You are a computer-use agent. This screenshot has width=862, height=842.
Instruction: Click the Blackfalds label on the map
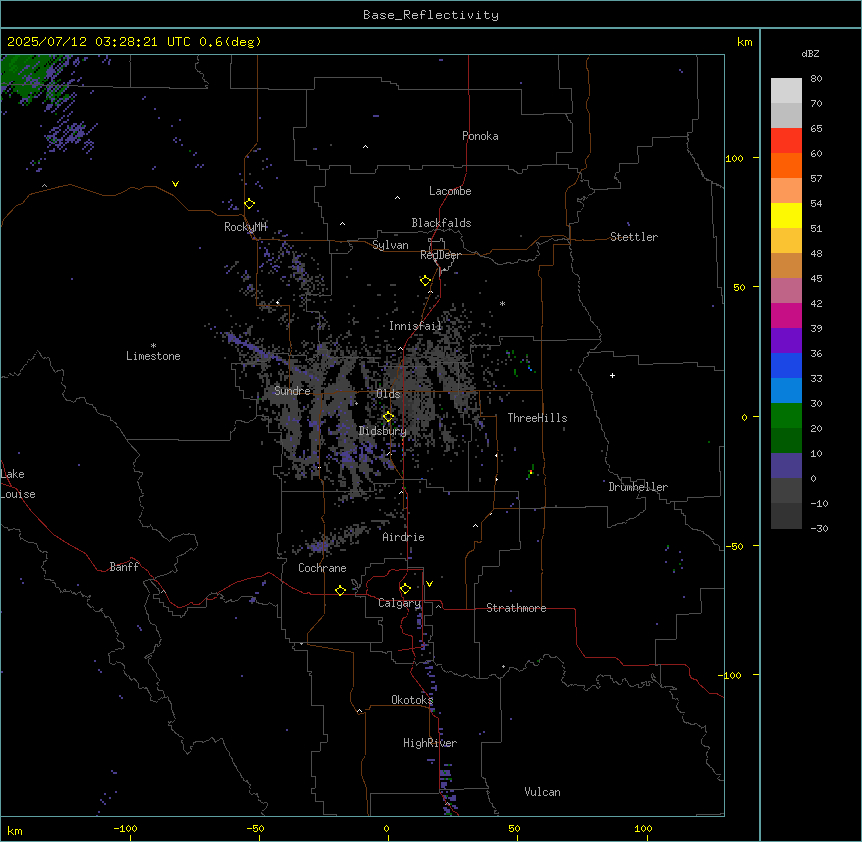coord(441,223)
